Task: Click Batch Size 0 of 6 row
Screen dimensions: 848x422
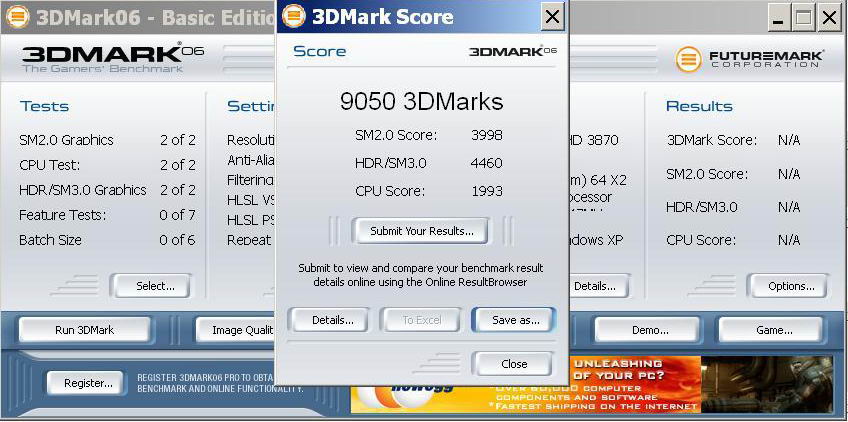Action: (107, 240)
